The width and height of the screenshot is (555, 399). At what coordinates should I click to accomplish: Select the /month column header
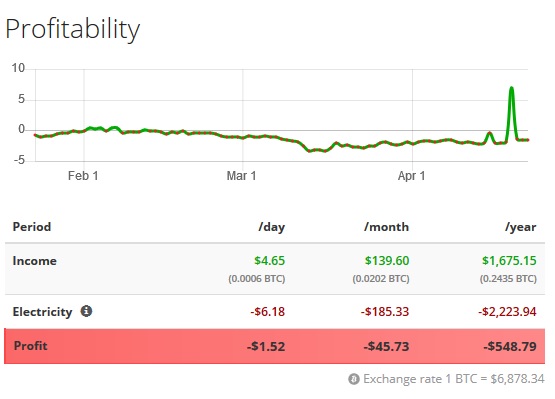(x=387, y=227)
